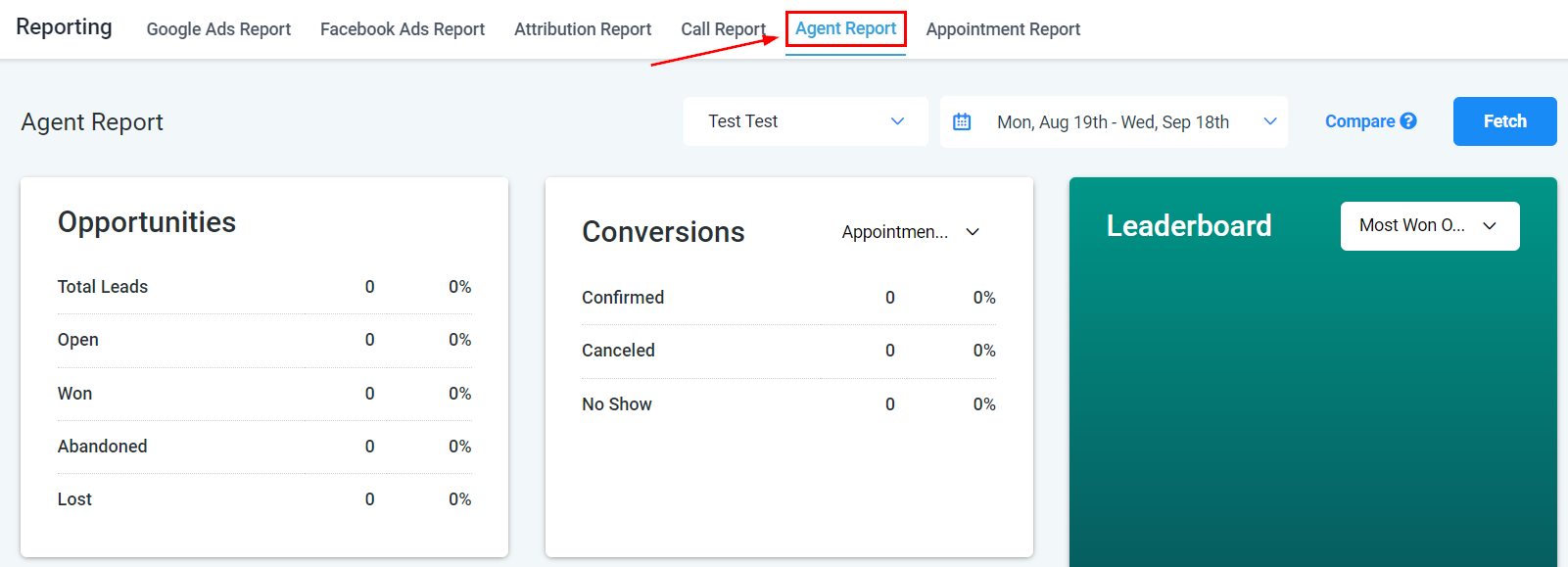Open the Mon, Aug 19th - Wed, Sep 18th date field
The height and width of the screenshot is (567, 1568).
(1114, 121)
